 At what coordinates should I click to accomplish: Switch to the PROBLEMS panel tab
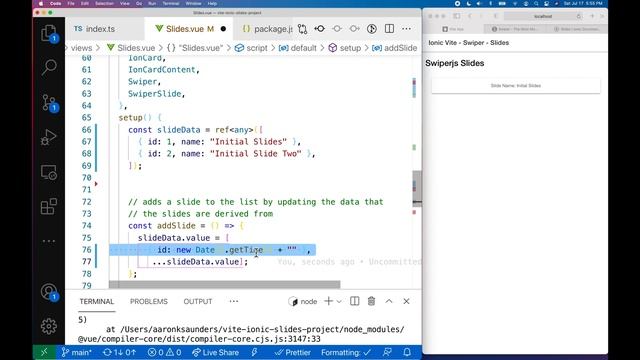click(x=149, y=301)
